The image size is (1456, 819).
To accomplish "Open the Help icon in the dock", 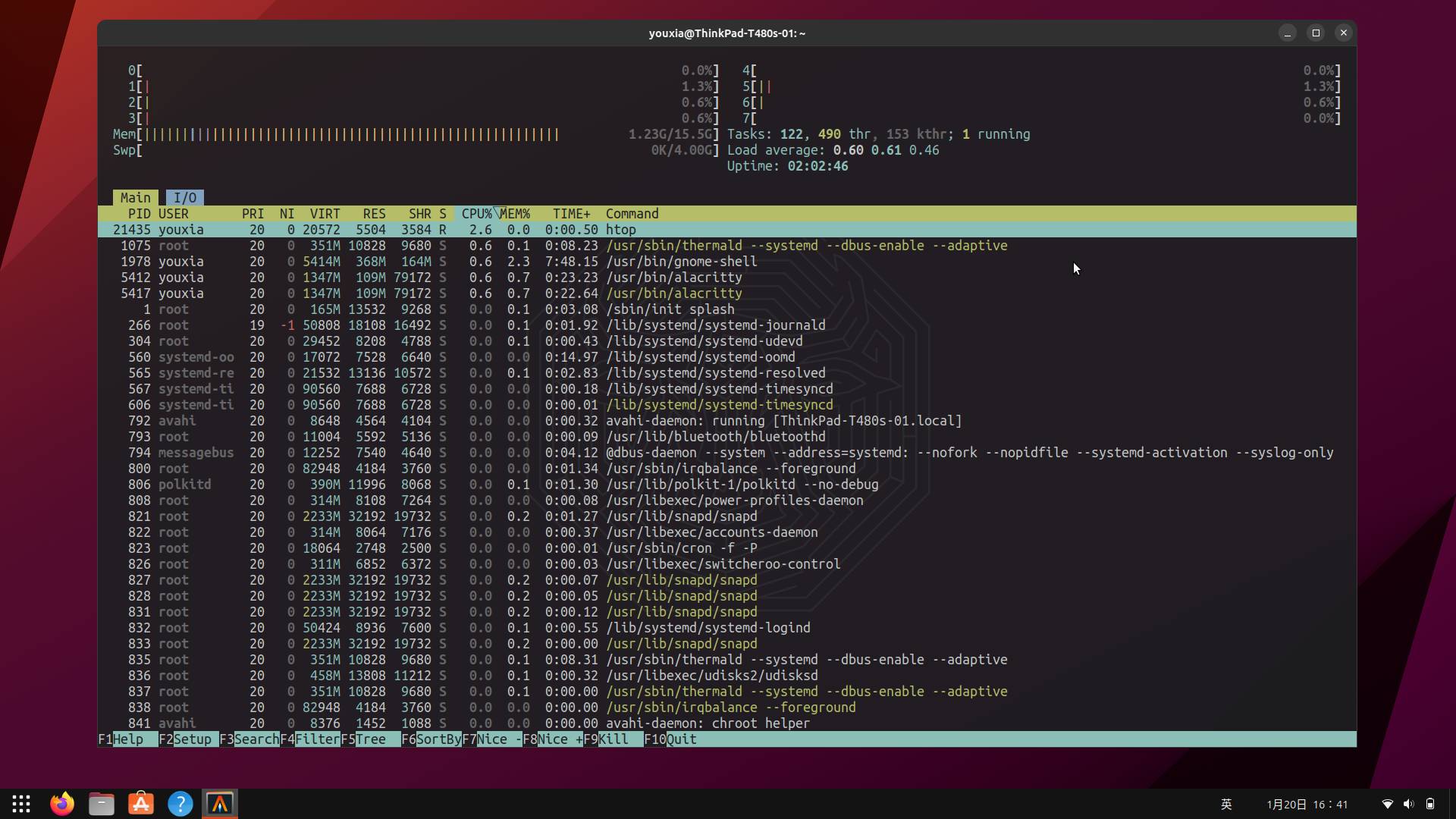I will click(180, 804).
